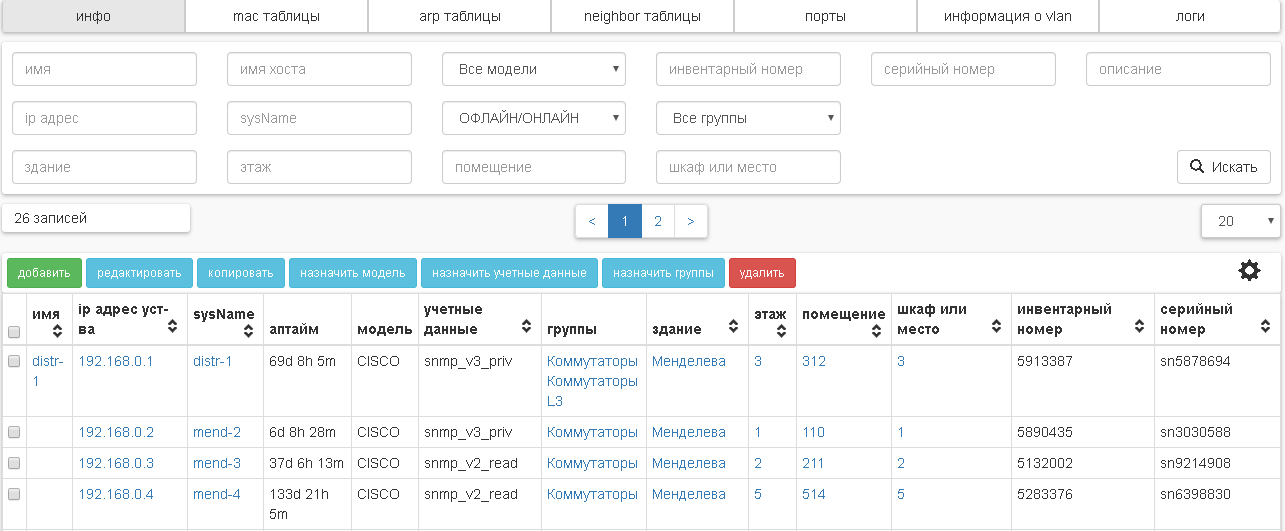Open the порты tab
The height and width of the screenshot is (531, 1285).
825,17
